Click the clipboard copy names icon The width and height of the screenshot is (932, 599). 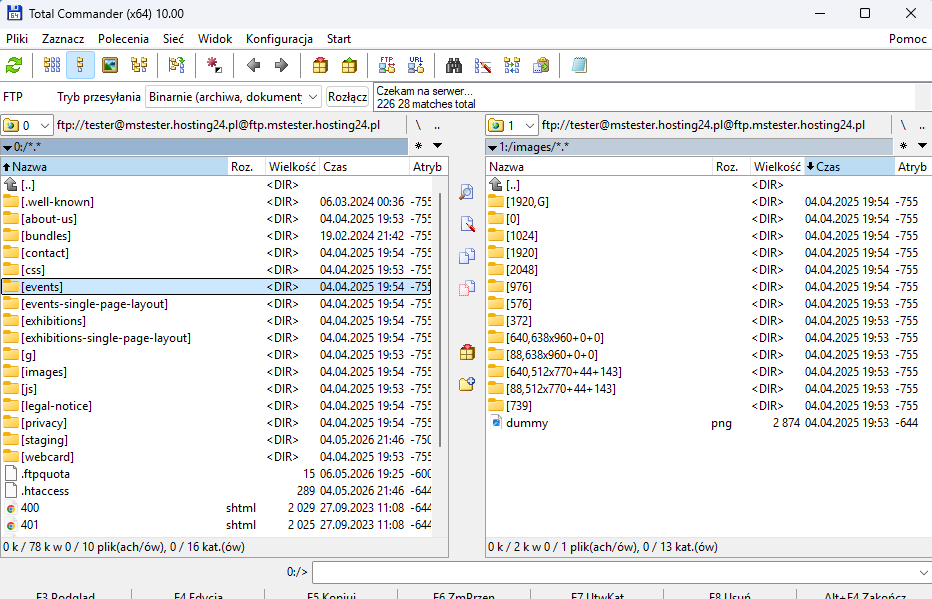tap(541, 65)
